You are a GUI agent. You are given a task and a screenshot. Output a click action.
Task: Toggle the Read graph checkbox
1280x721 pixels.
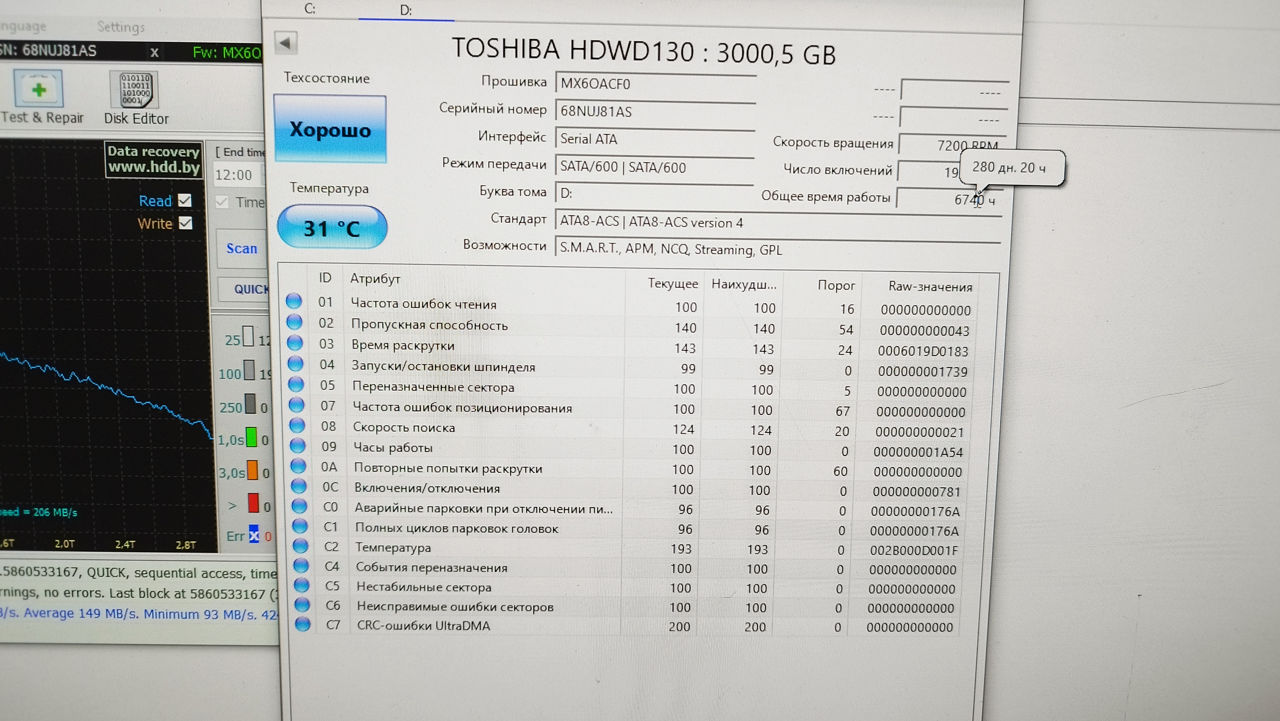(x=185, y=201)
